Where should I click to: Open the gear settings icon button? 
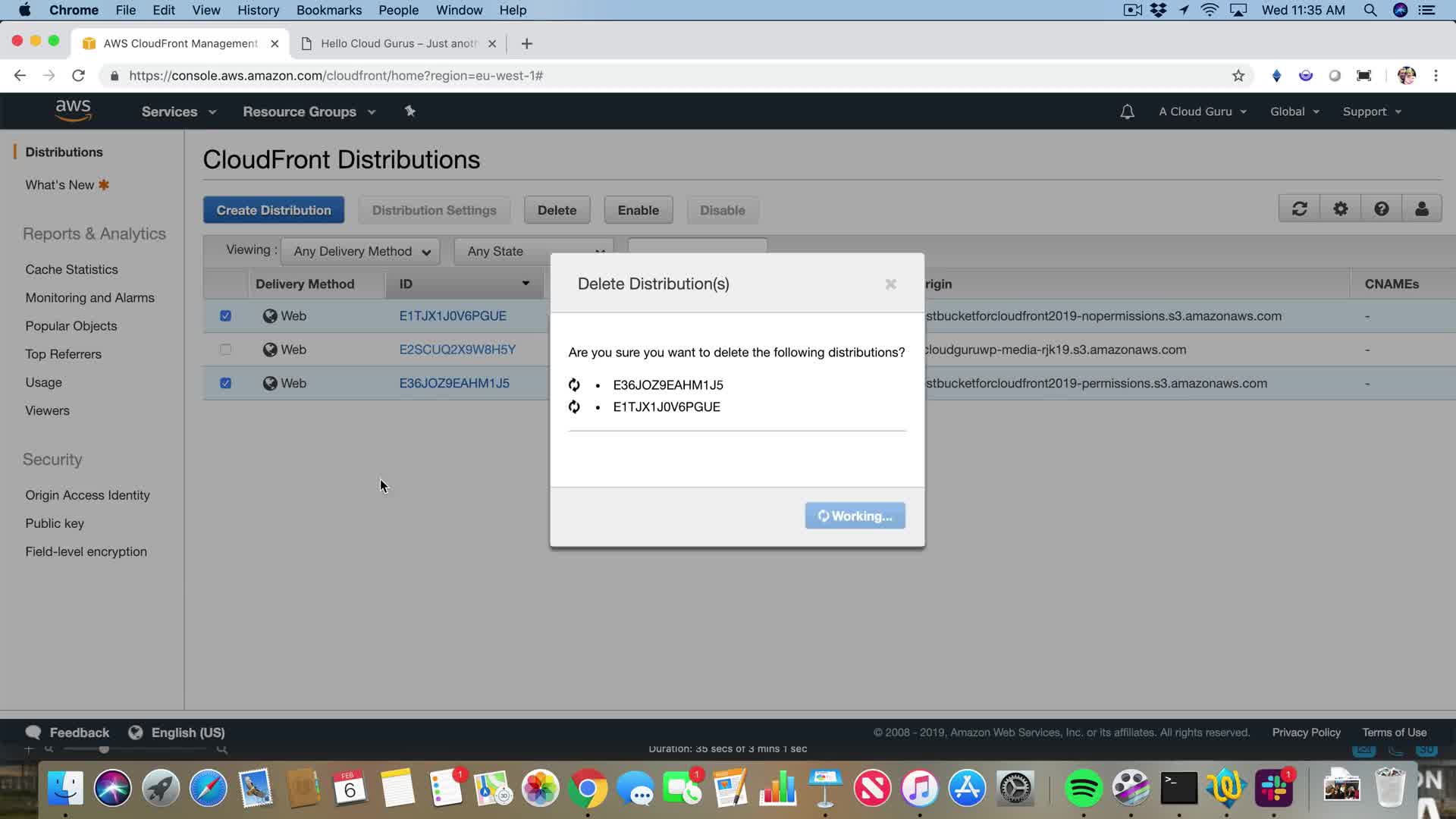pos(1340,209)
